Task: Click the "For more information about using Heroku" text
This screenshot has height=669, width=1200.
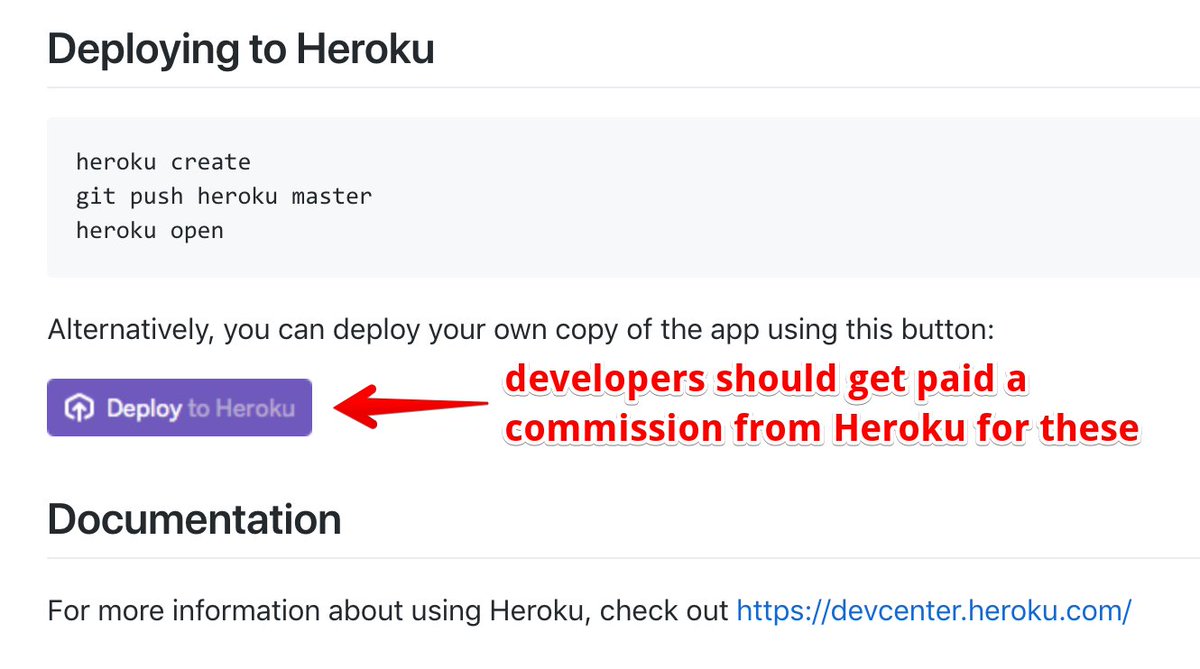Action: [388, 610]
